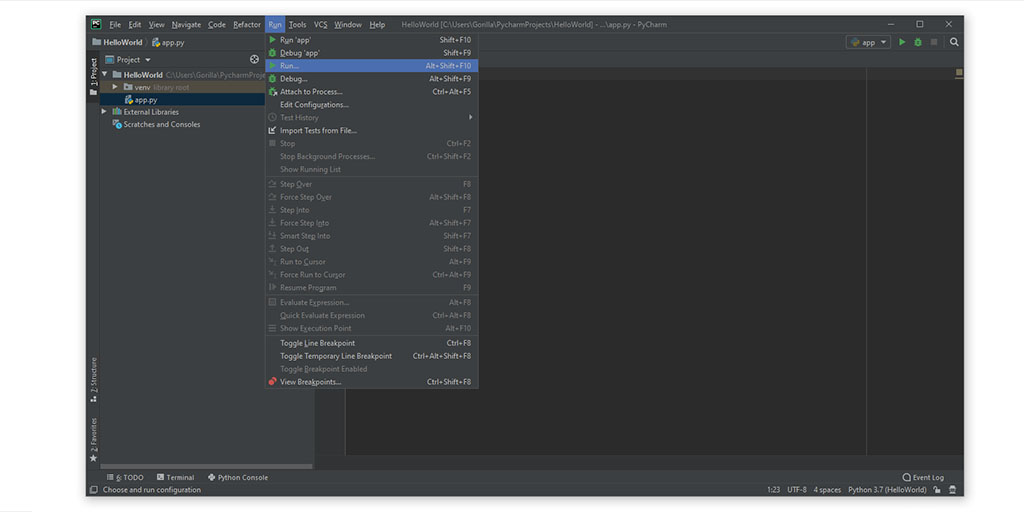
Task: Click the inspector hat icon in status bar
Action: pos(952,490)
